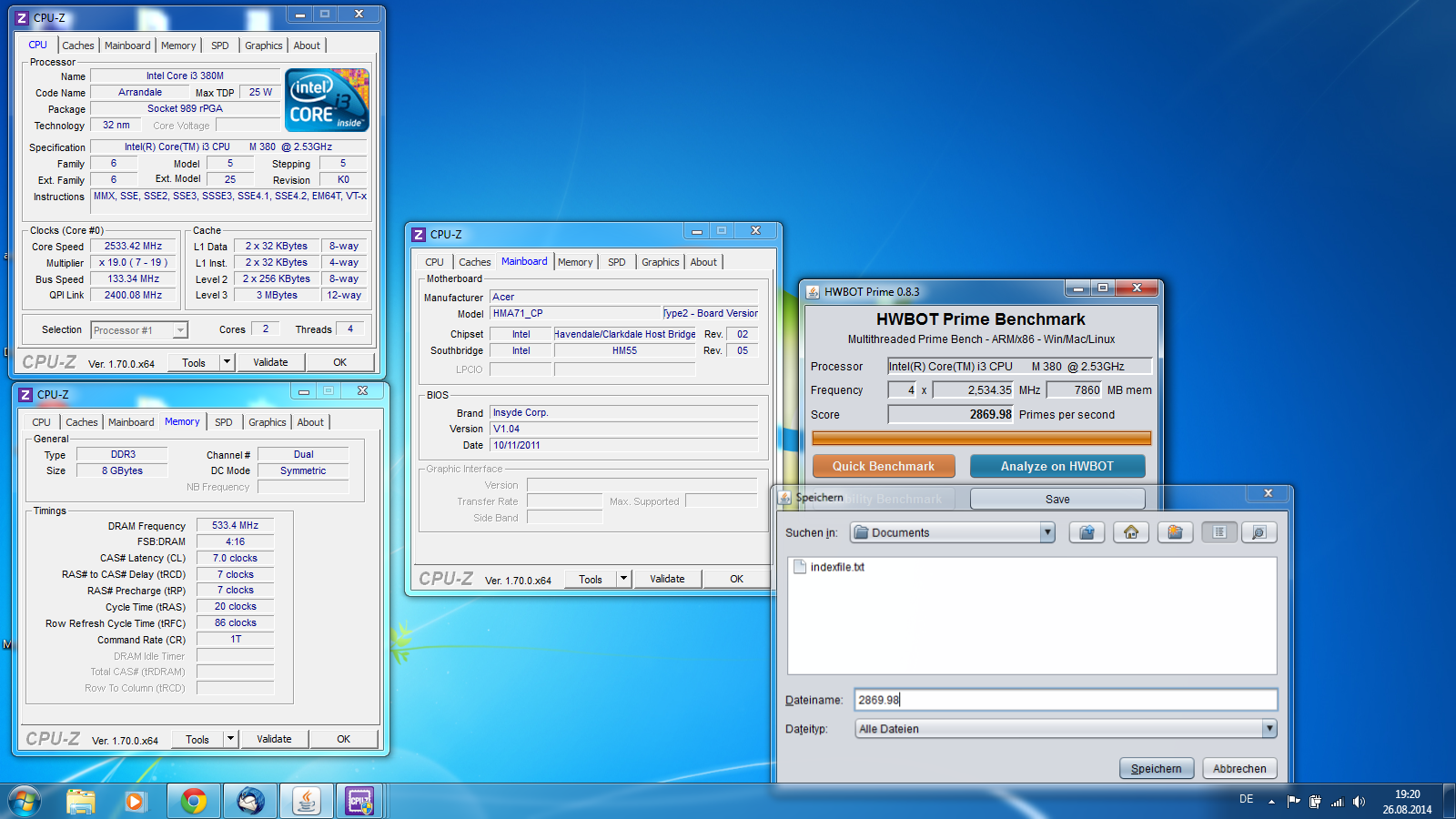Open Windows Explorer from taskbar

tap(81, 802)
